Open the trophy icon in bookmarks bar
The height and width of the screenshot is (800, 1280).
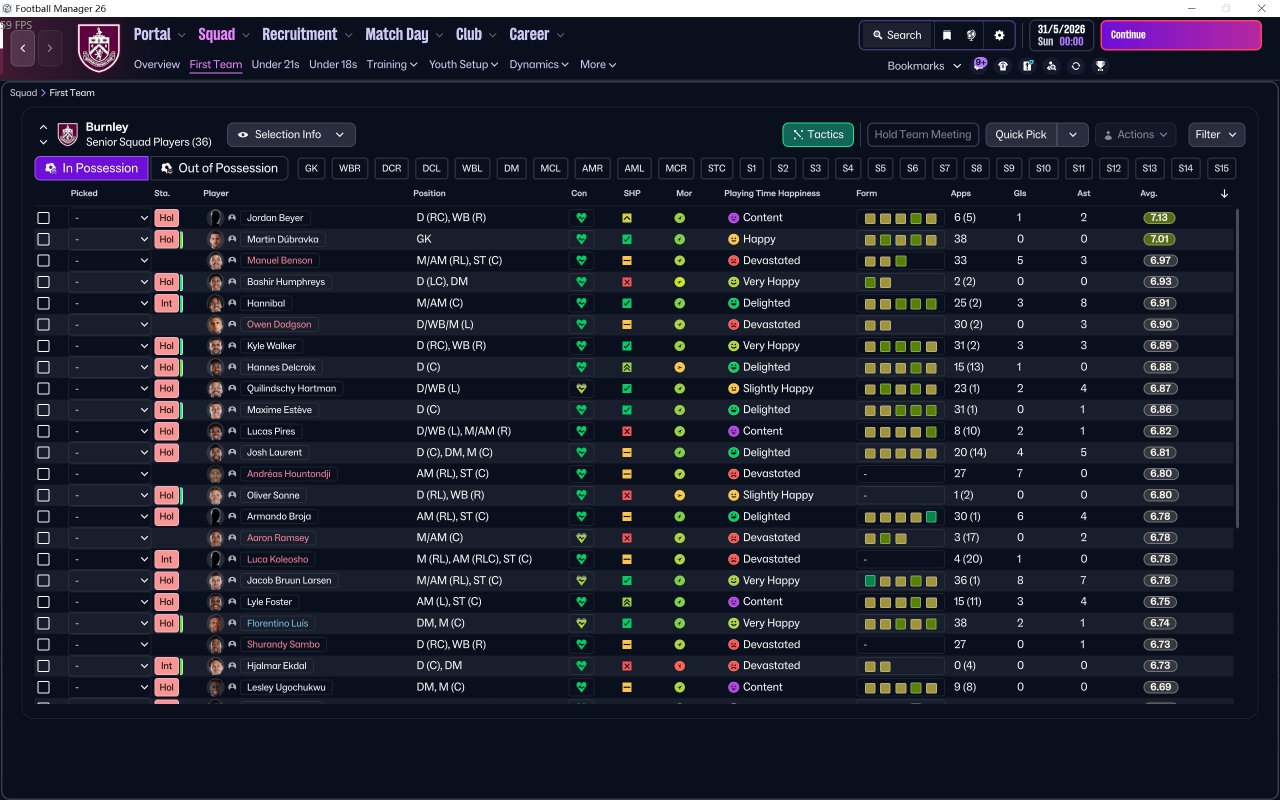1100,65
